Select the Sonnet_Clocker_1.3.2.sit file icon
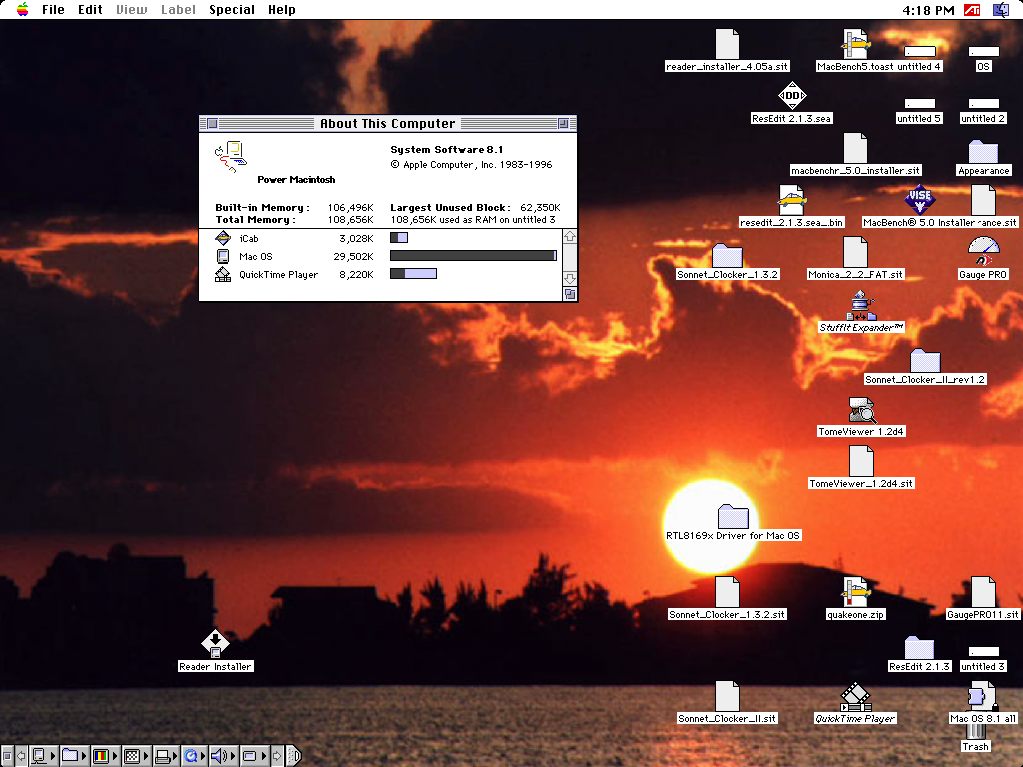 727,592
